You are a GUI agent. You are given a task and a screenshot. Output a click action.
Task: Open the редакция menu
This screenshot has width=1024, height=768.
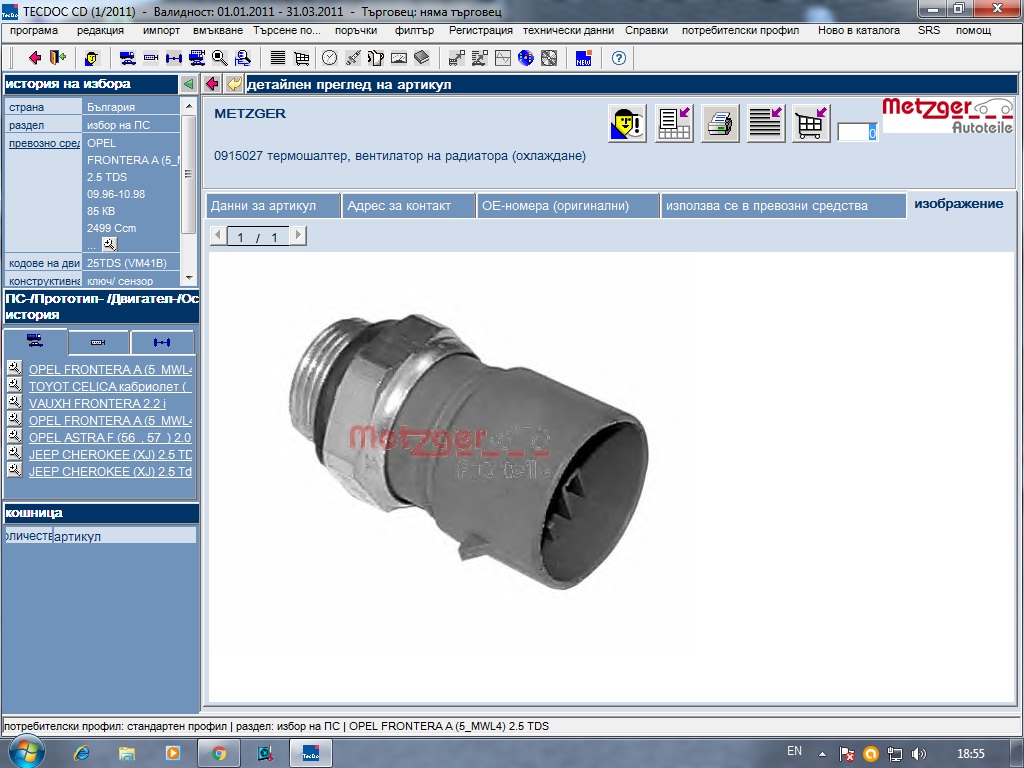pyautogui.click(x=100, y=30)
